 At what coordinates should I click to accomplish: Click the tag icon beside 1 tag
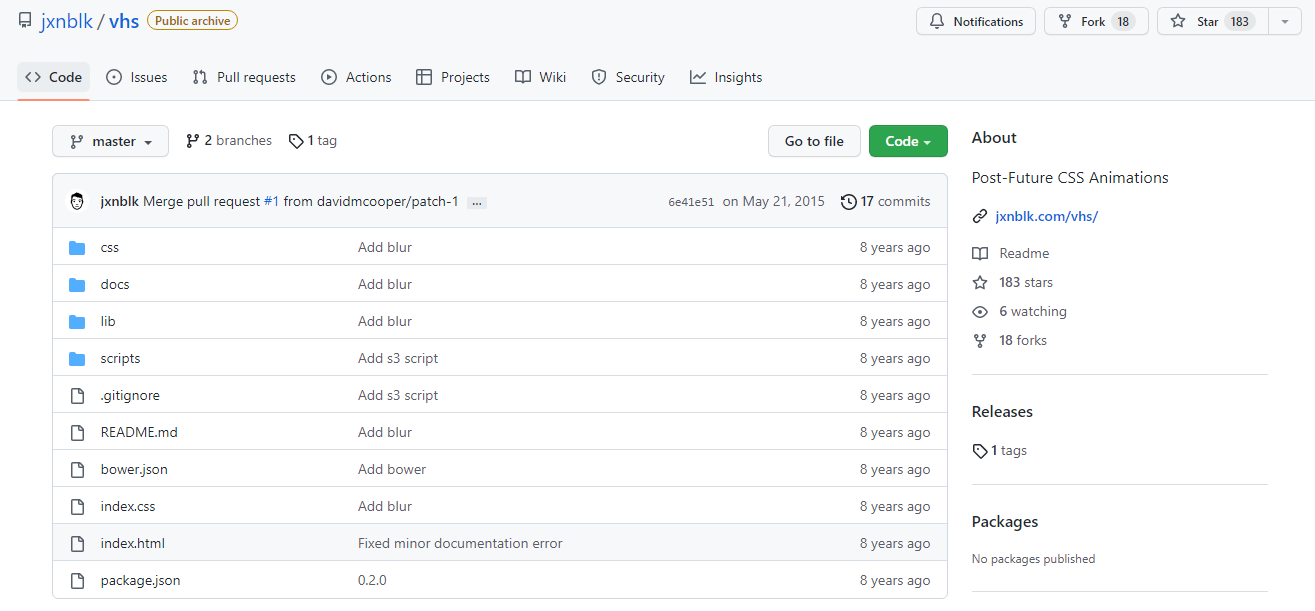[296, 140]
